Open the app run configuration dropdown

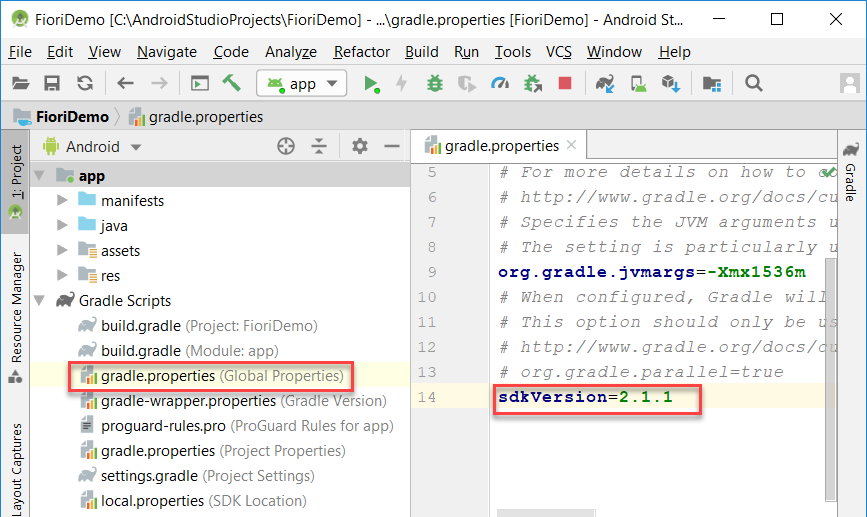click(301, 83)
